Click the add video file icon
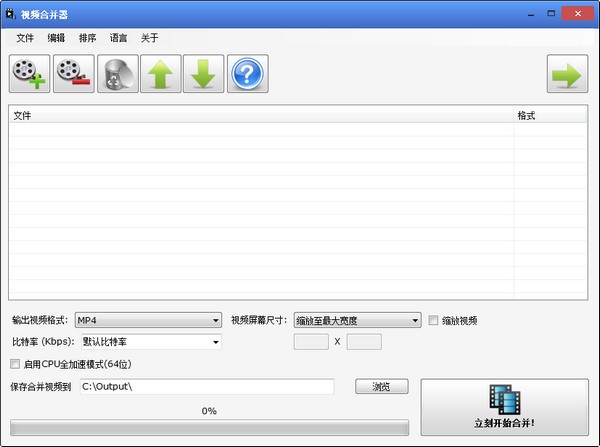The height and width of the screenshot is (447, 600). click(29, 73)
